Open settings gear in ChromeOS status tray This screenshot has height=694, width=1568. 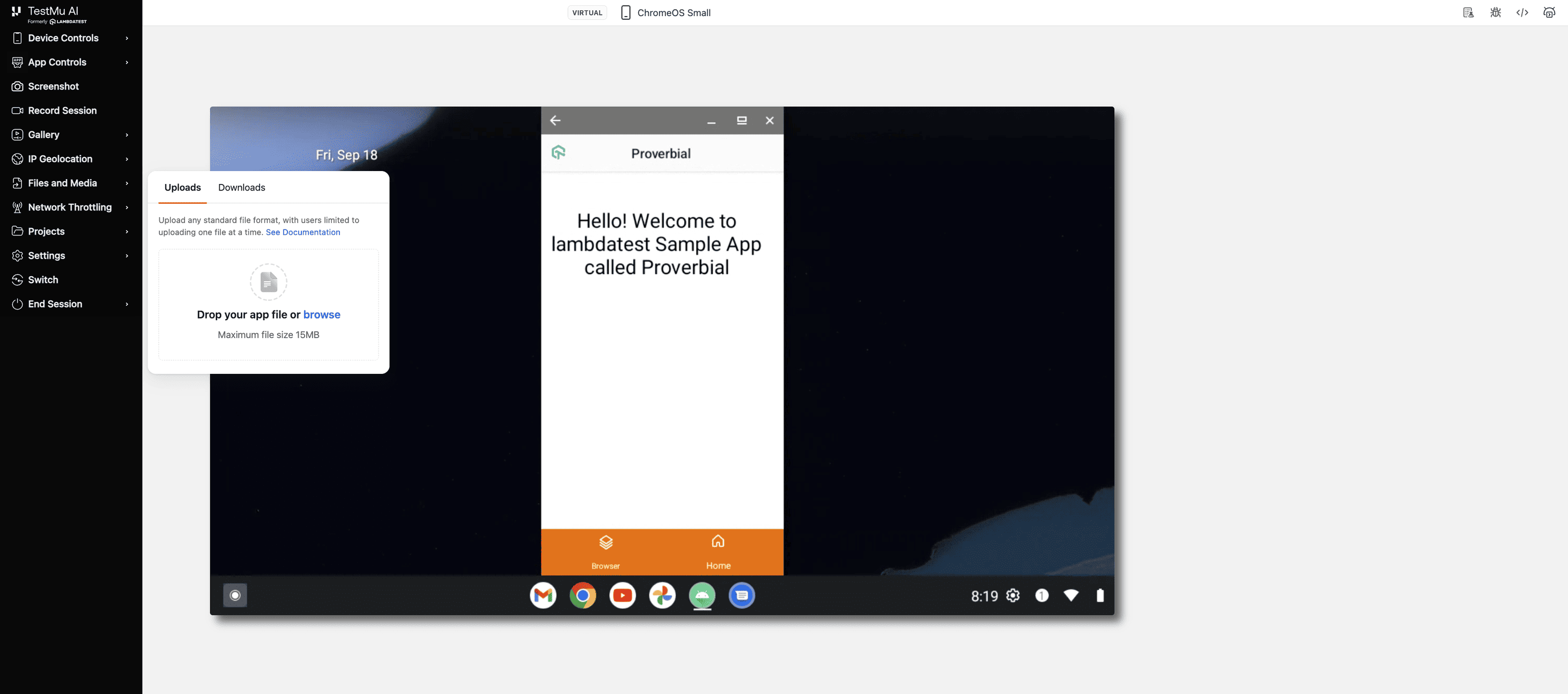click(x=1013, y=595)
